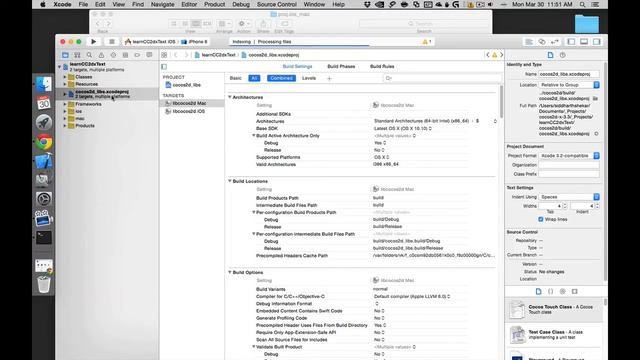
Task: Jump to the next issue arrow
Action: (x=502, y=55)
